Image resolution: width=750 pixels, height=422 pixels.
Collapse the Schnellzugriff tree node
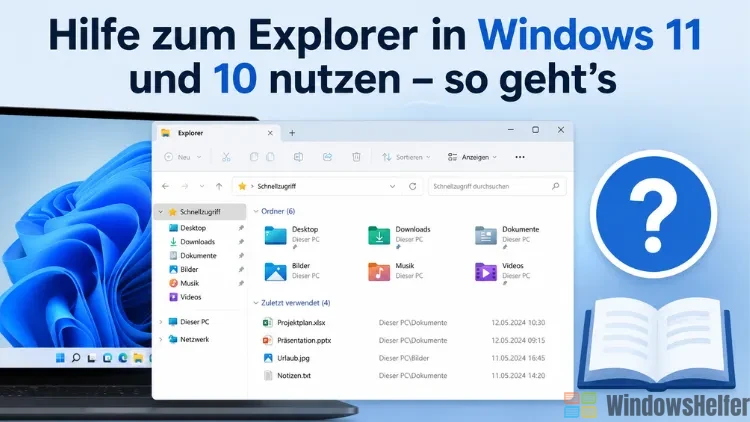tap(161, 211)
